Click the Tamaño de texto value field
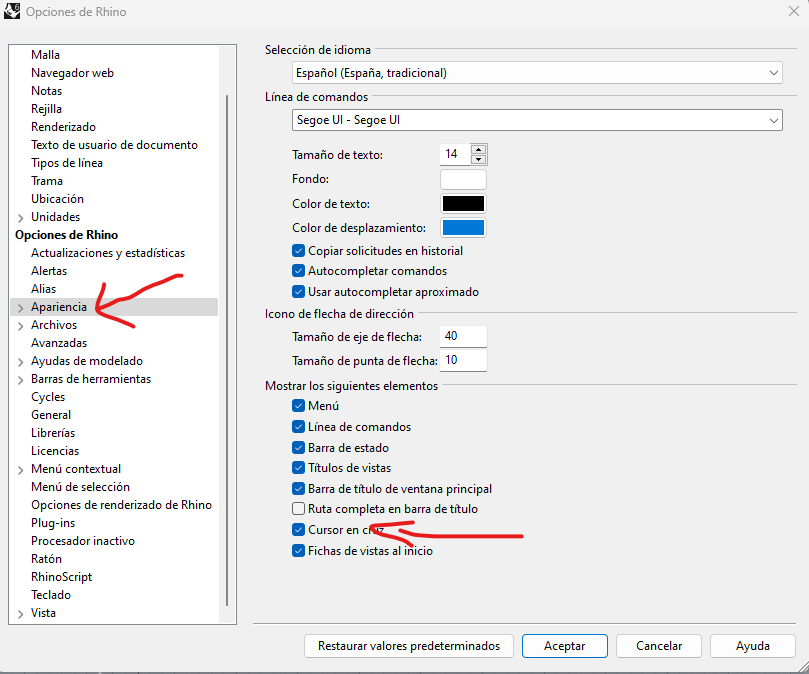The image size is (809, 674). 456,154
